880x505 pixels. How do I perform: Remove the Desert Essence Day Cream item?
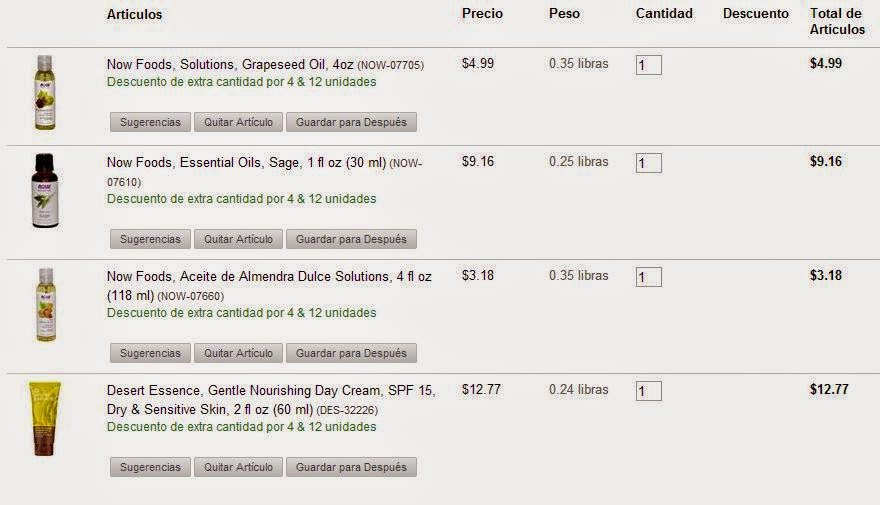click(238, 467)
